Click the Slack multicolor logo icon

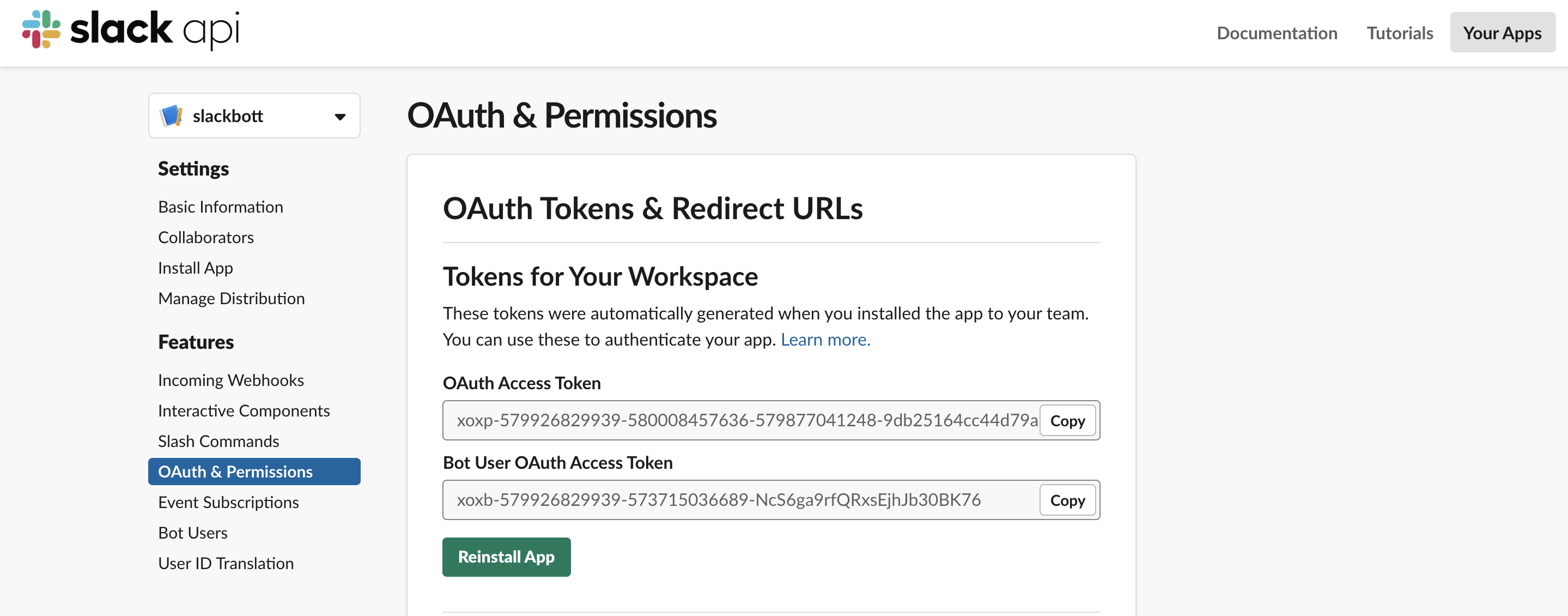coord(41,29)
